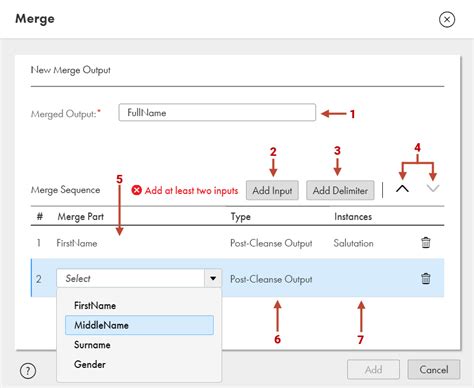
Task: Click the Merged Output field containing FullName
Action: pos(217,112)
